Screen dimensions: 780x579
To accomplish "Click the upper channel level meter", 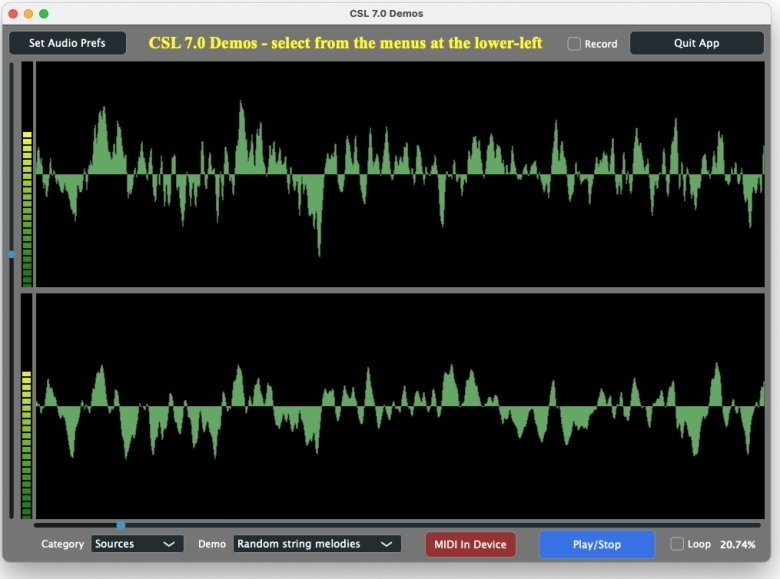I will (x=27, y=175).
